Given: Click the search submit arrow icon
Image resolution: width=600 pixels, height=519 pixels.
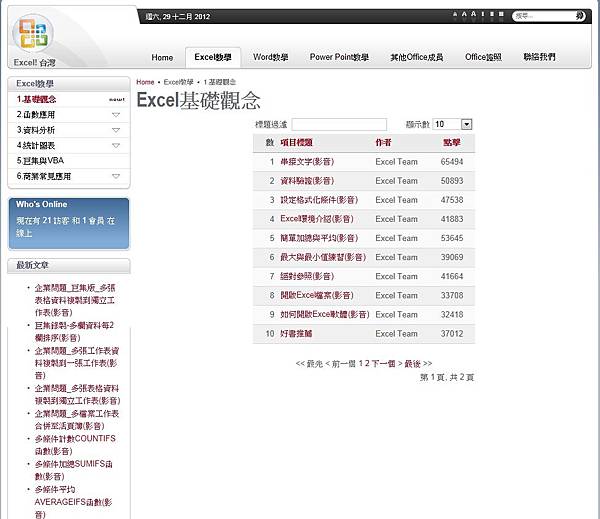Looking at the screenshot, I should point(580,16).
